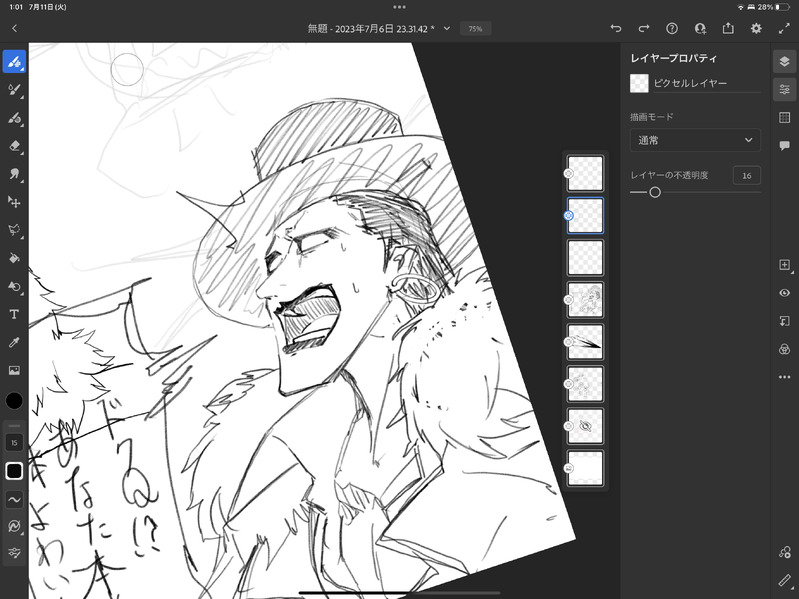Open the Share/export menu

coord(728,29)
